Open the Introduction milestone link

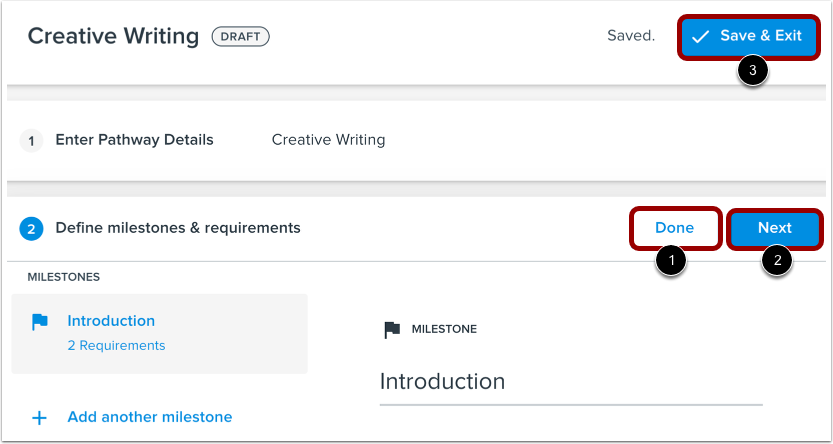pyautogui.click(x=111, y=321)
